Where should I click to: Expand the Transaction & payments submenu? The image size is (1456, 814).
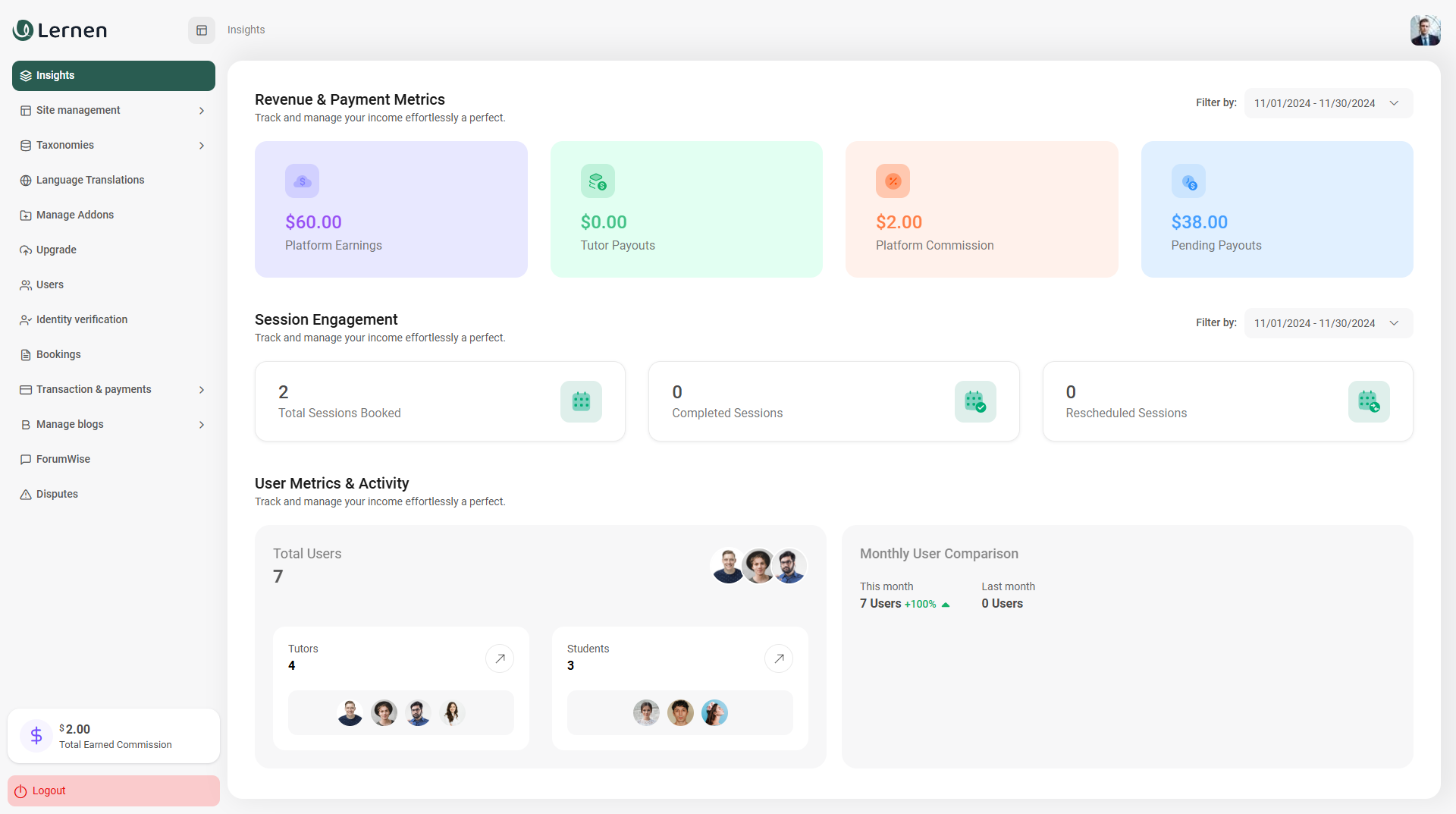(x=114, y=390)
